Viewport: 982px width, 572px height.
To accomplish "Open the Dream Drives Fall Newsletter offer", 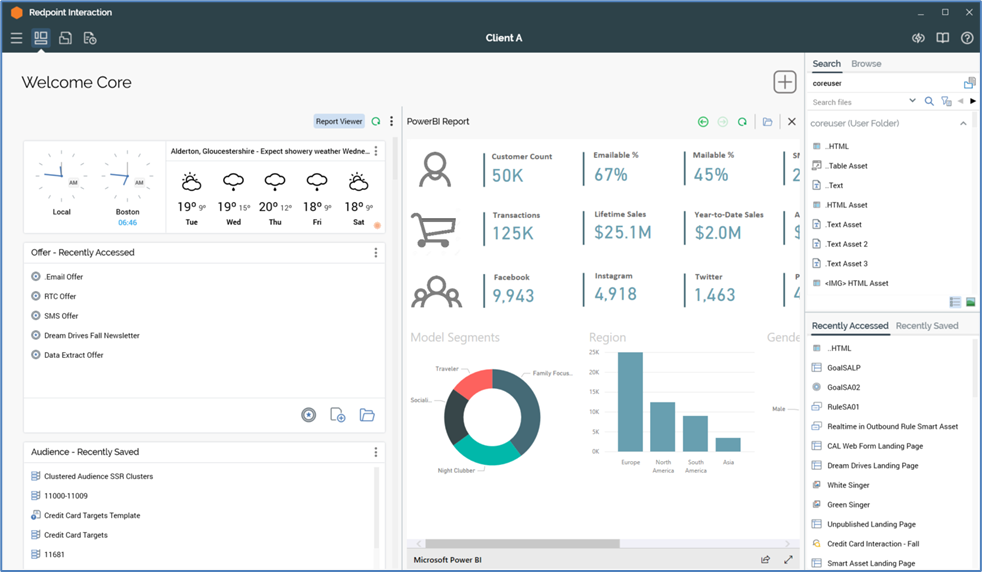I will (x=91, y=336).
